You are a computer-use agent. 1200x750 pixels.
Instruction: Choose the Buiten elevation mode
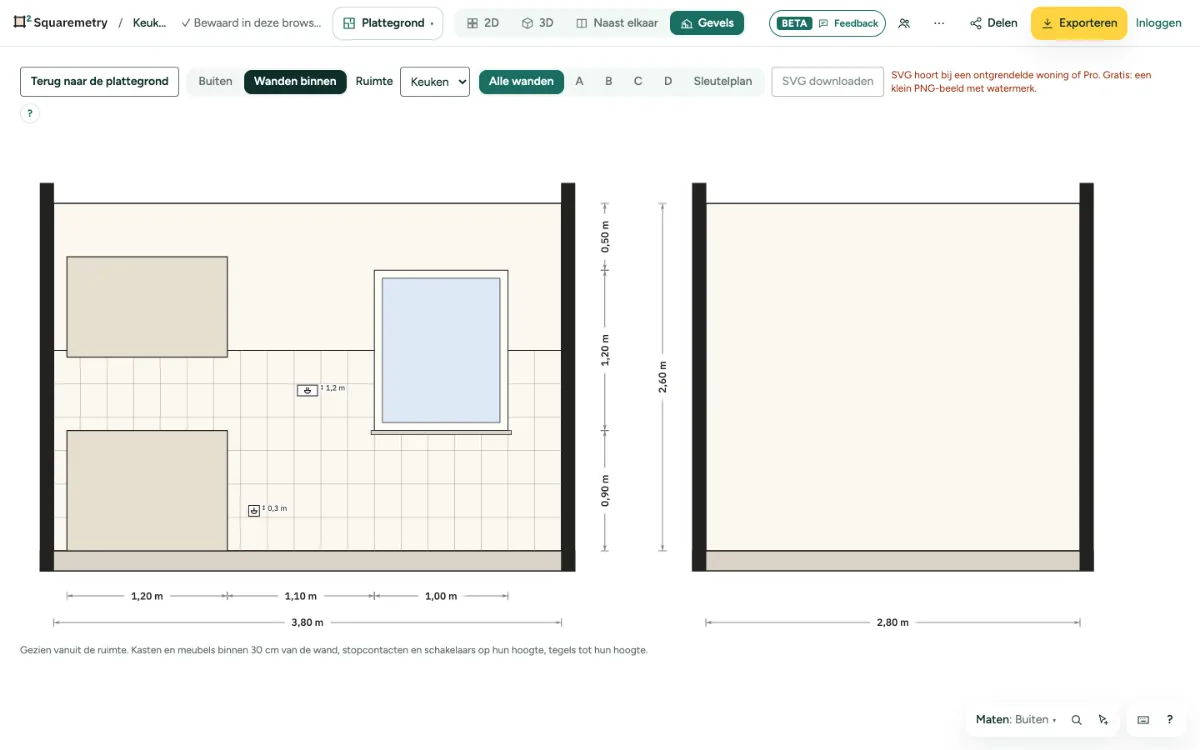(215, 82)
